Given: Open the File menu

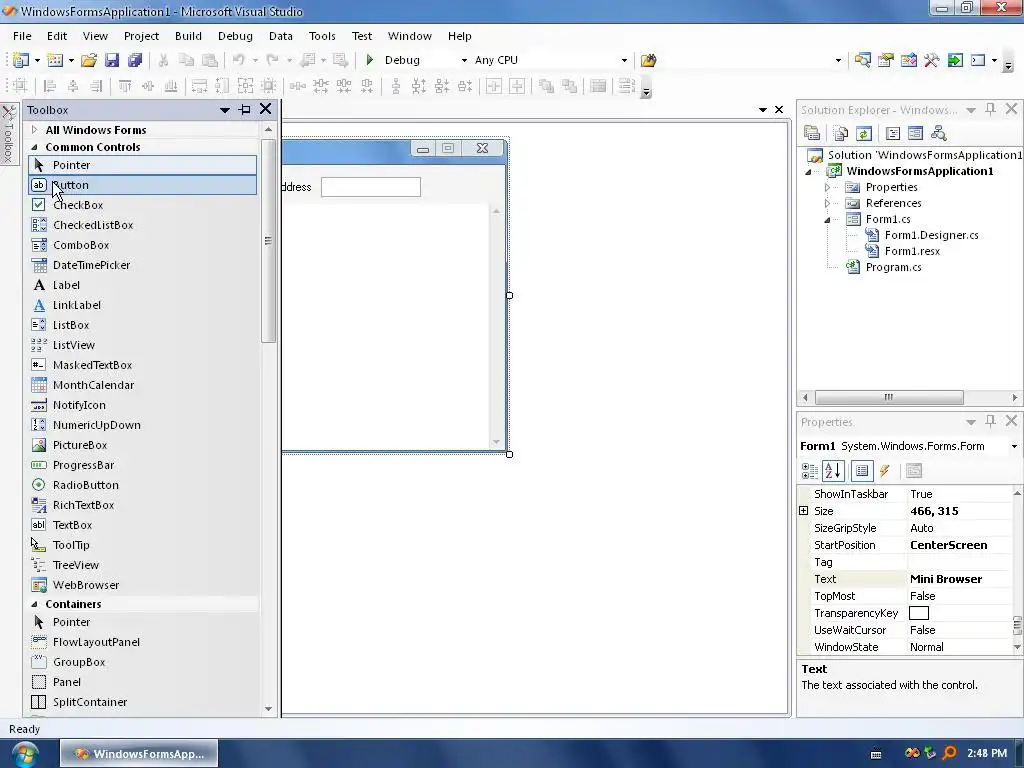Looking at the screenshot, I should [x=22, y=36].
